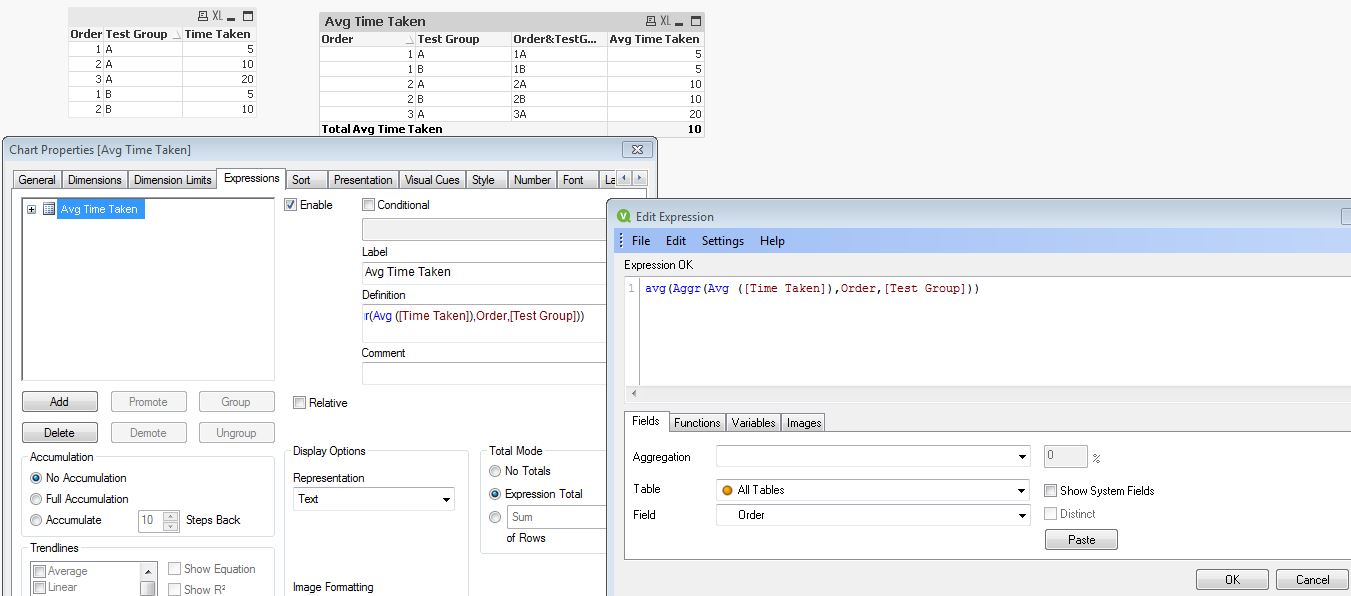Screen dimensions: 1351x596
Task: Expand the Avg Time Taken expression tree node
Action: pos(32,209)
